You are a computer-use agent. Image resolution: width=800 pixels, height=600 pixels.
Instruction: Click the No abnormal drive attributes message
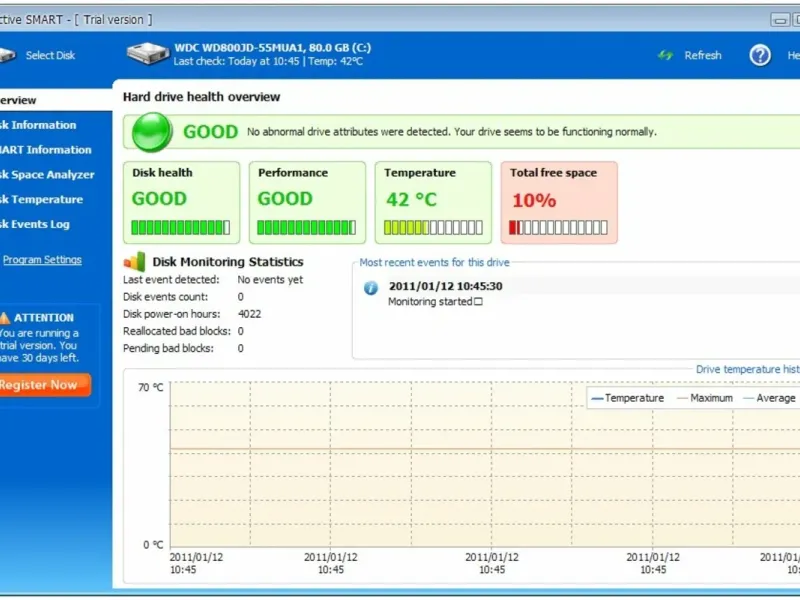tap(452, 132)
